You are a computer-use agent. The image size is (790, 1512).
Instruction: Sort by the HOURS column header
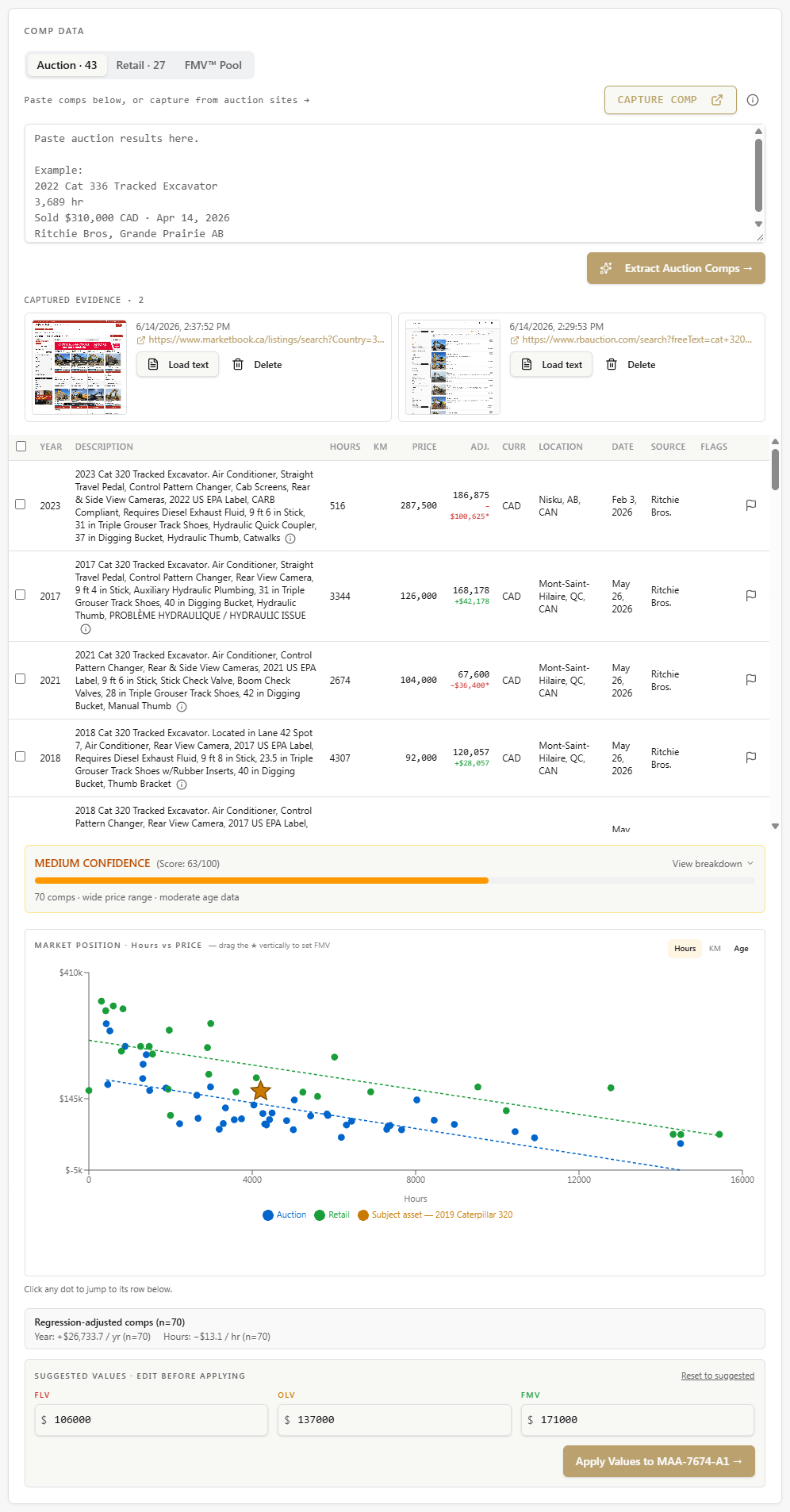click(345, 447)
